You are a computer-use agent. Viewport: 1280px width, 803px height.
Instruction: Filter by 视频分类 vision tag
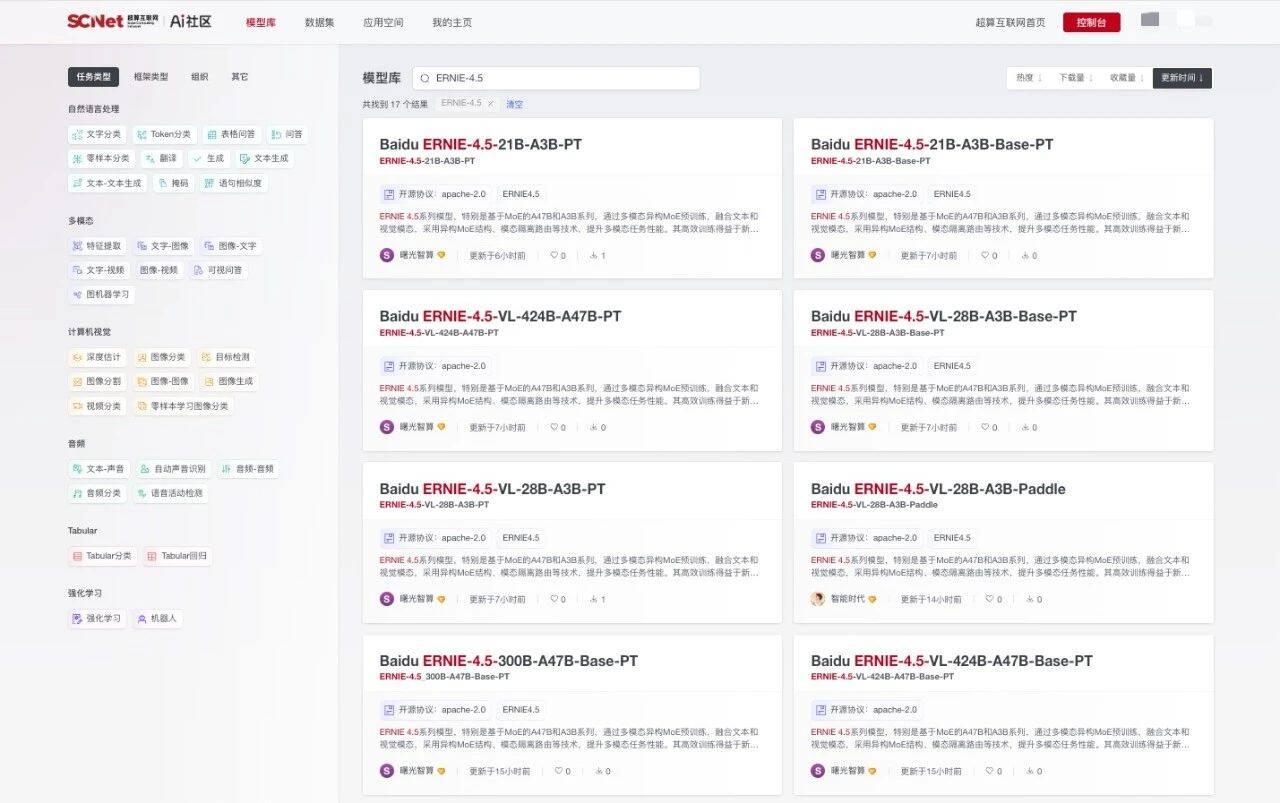[x=97, y=406]
